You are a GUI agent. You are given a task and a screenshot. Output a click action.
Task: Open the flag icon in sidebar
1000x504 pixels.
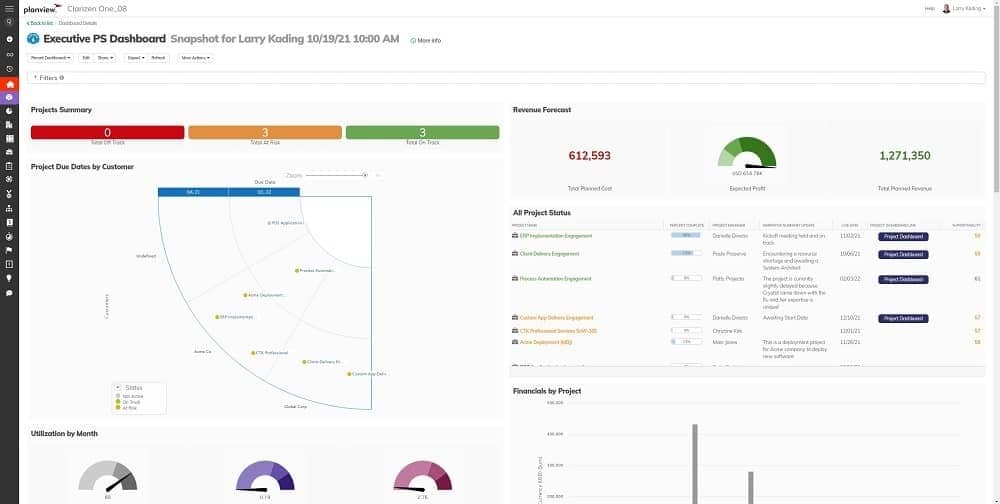[9, 250]
